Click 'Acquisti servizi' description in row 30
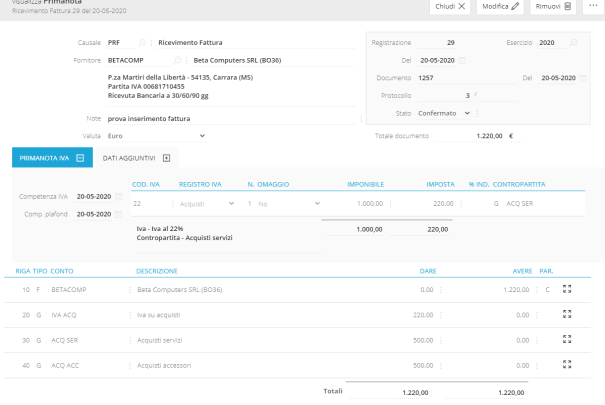Image resolution: width=605 pixels, height=405 pixels. click(159, 340)
